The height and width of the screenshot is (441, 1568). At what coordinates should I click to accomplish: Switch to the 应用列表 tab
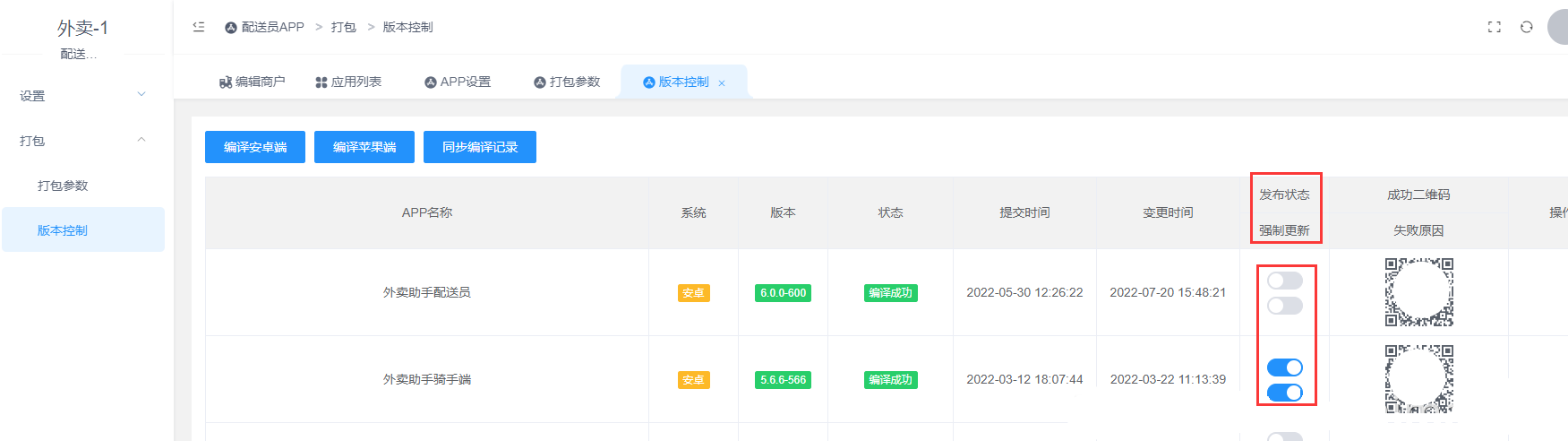[x=349, y=82]
